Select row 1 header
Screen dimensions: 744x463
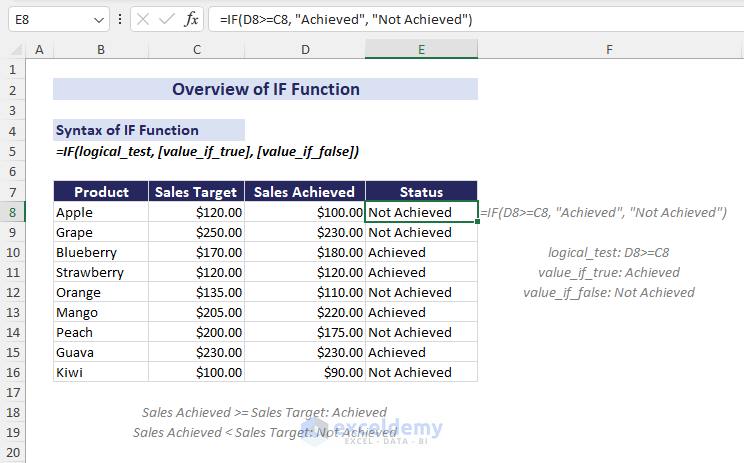(12, 70)
